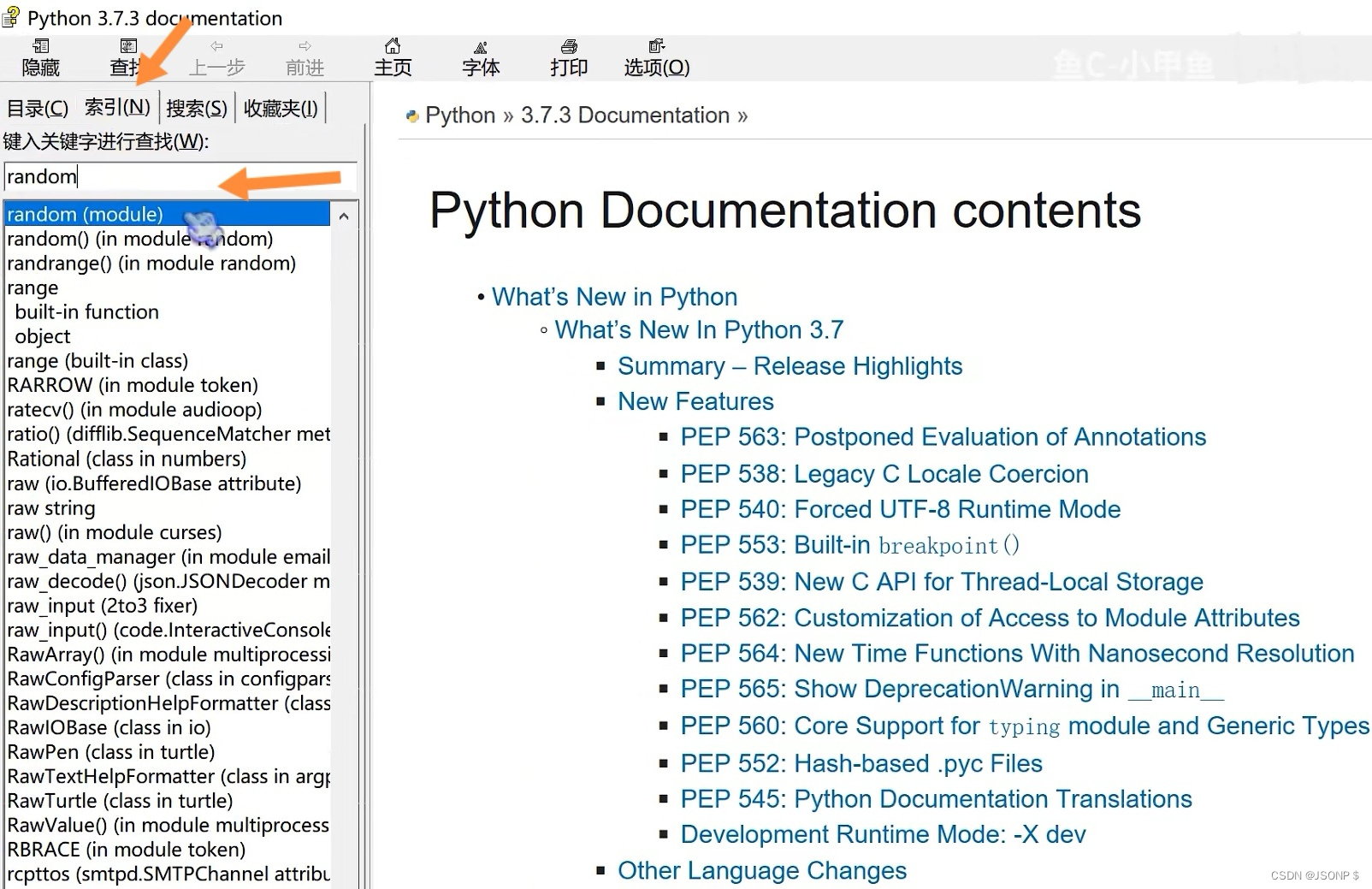Screen dimensions: 1372x889
Task: Open the 3.7.3 Documentation breadcrumb link
Action: pyautogui.click(x=625, y=116)
